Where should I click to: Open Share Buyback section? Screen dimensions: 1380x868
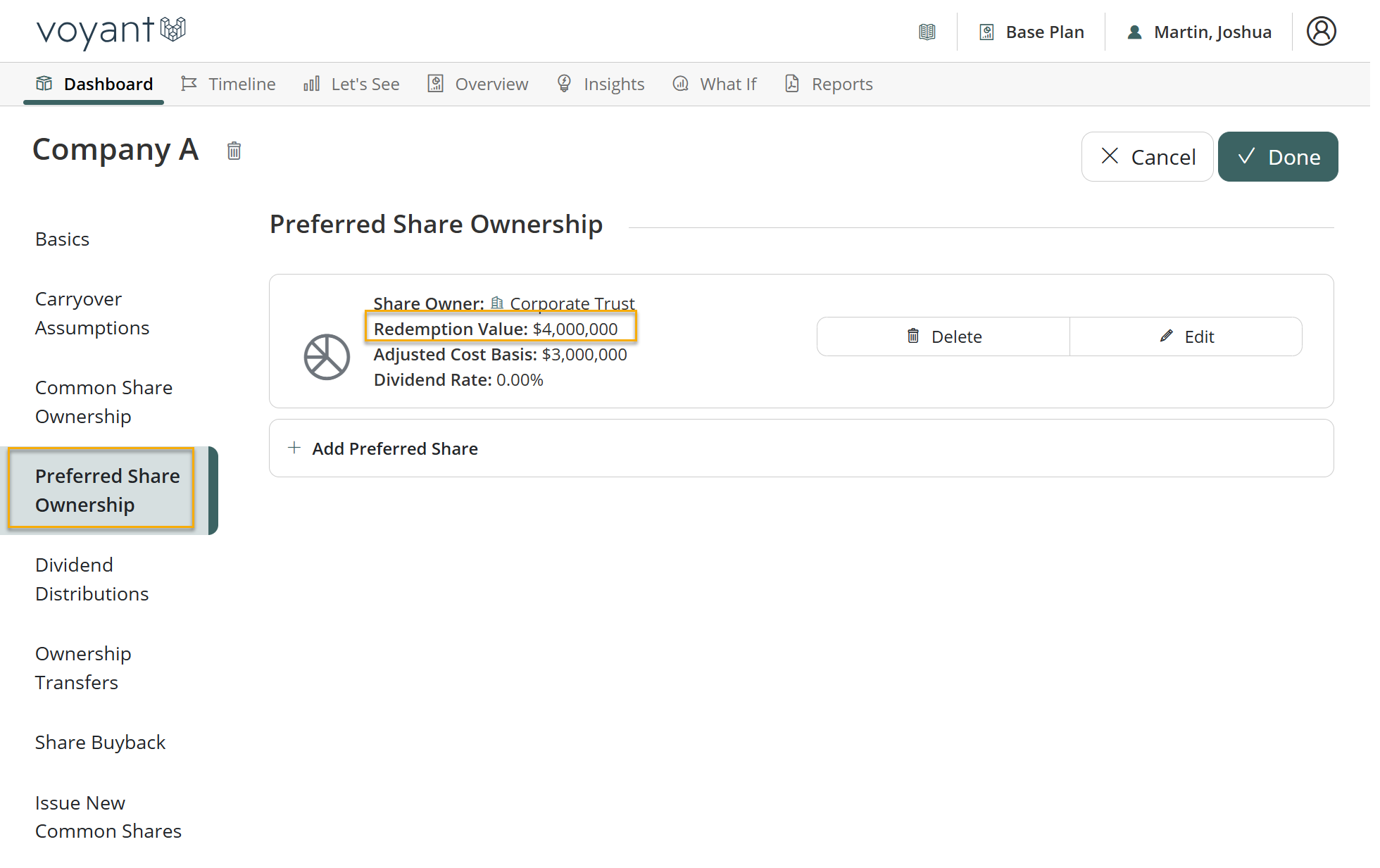[x=101, y=743]
